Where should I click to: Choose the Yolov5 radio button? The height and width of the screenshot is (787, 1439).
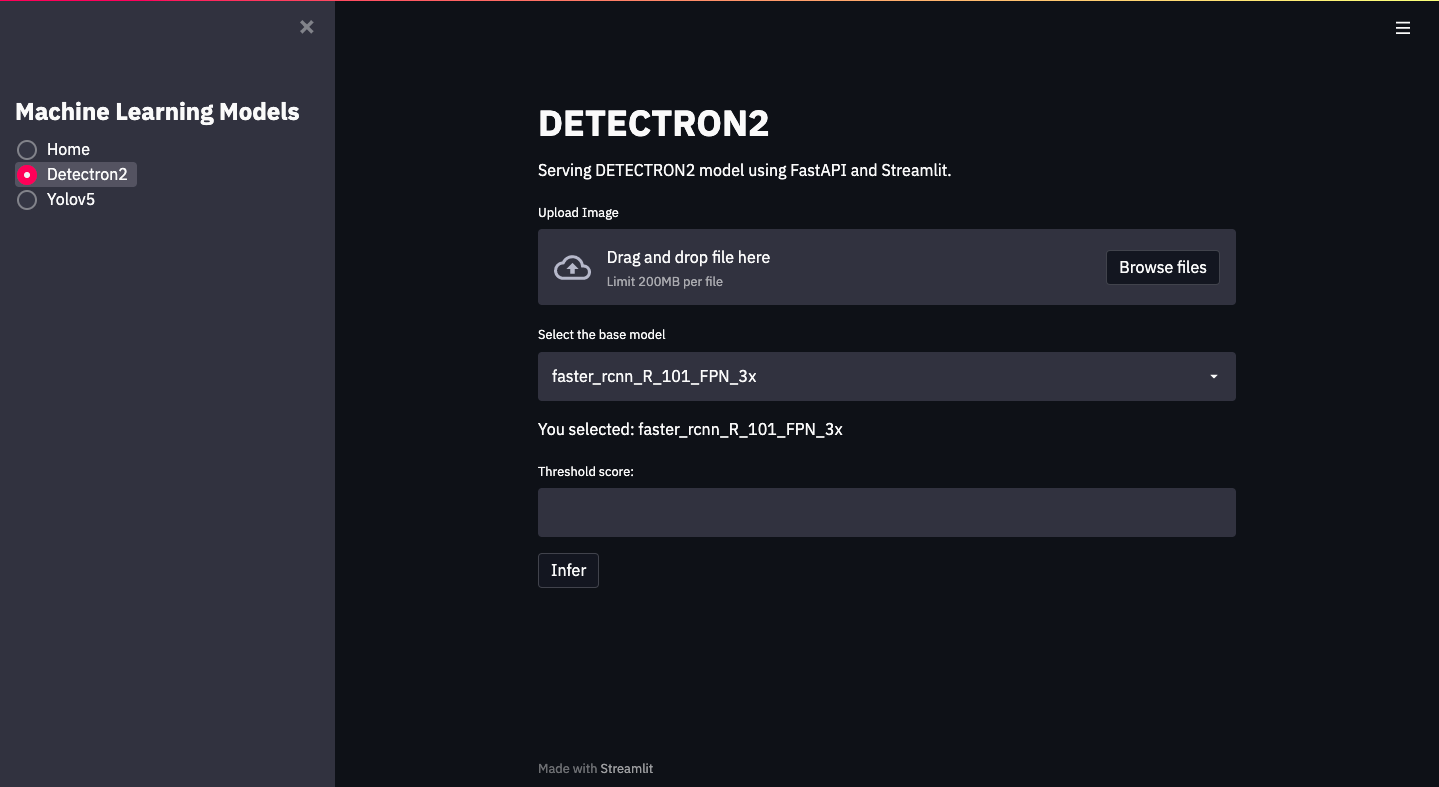27,199
